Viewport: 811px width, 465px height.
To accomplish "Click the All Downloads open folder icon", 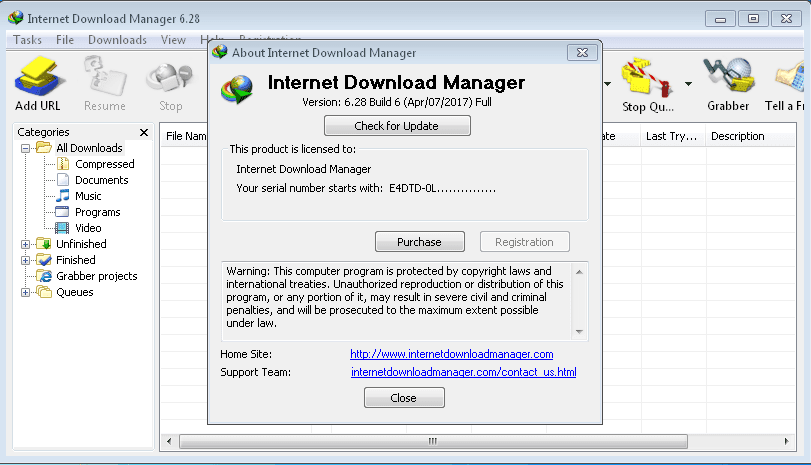I will pos(44,148).
